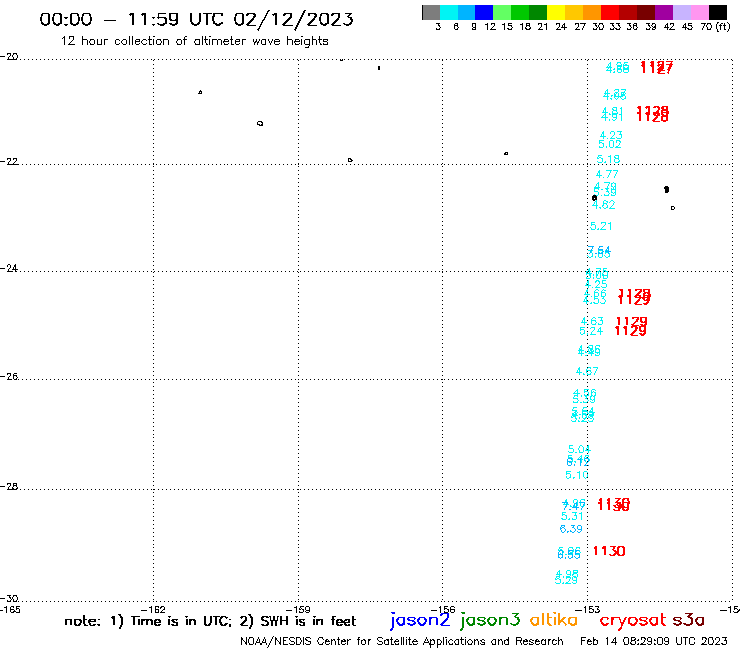Click the wave height reading 5.31

pyautogui.click(x=572, y=516)
